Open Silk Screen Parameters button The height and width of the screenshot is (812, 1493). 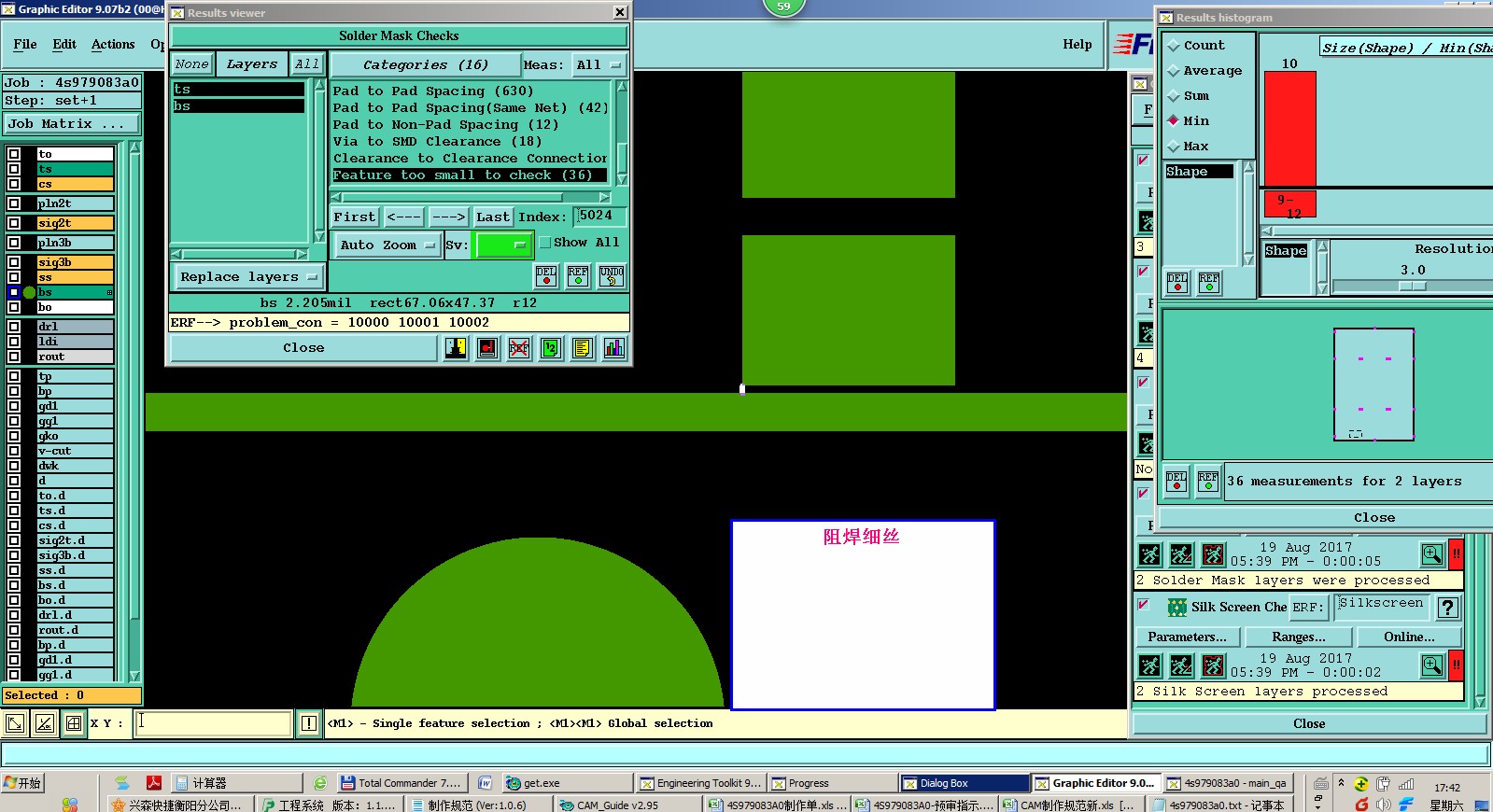1187,637
